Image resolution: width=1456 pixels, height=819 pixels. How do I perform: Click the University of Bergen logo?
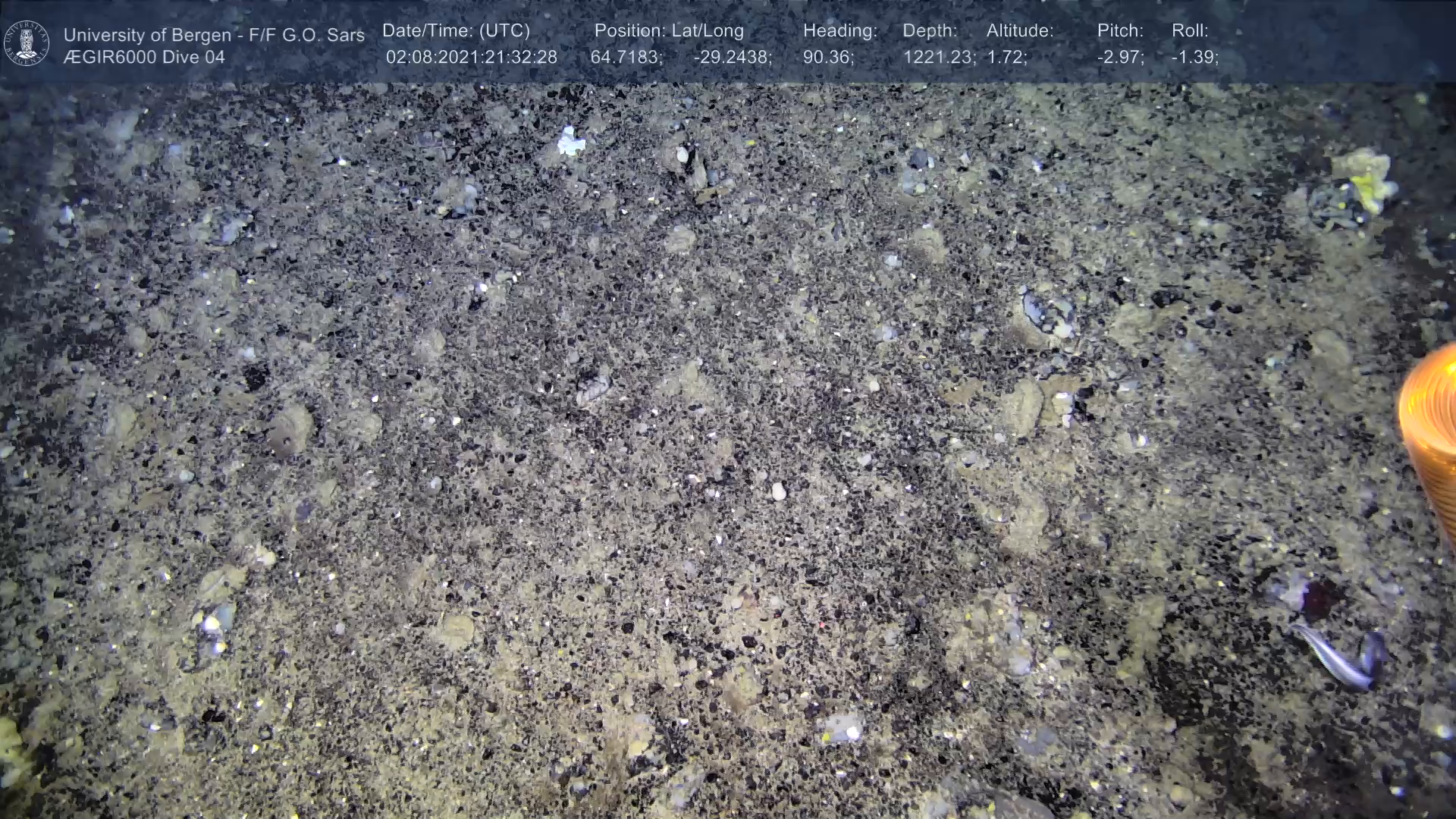coord(27,43)
